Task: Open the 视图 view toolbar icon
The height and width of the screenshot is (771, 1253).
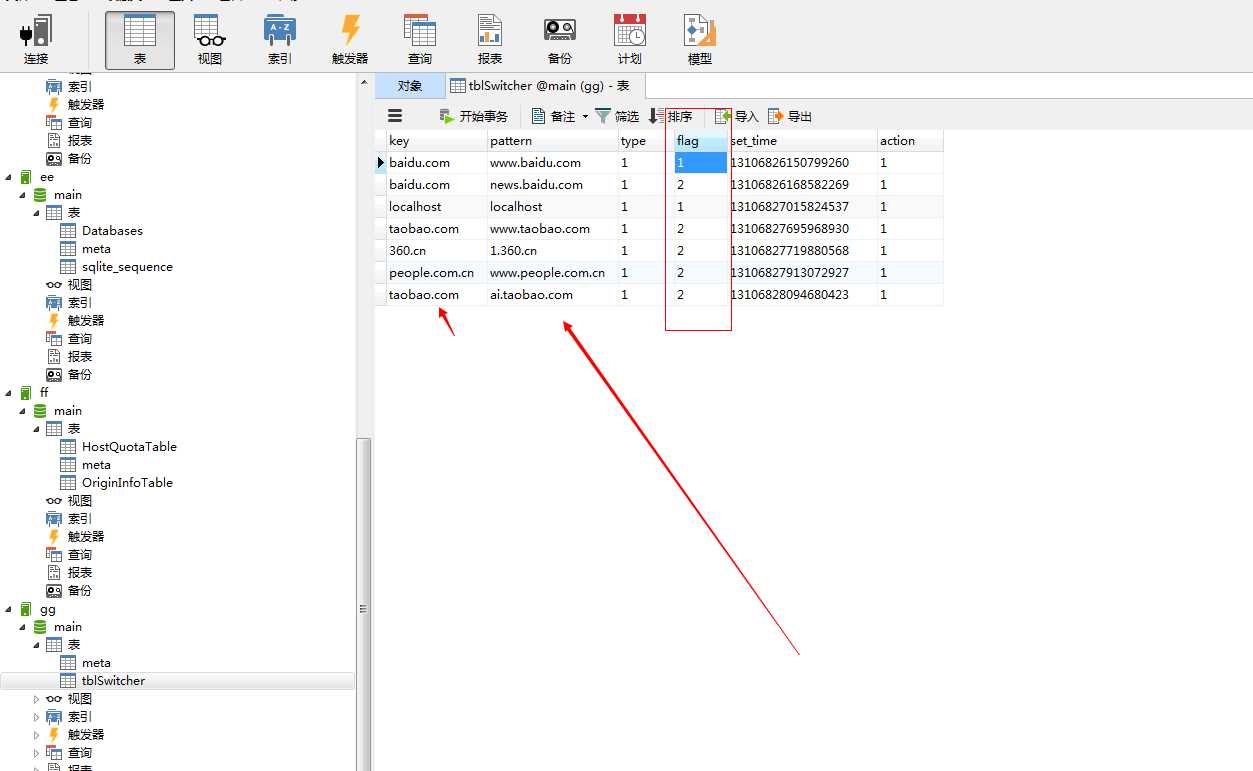Action: coord(210,41)
